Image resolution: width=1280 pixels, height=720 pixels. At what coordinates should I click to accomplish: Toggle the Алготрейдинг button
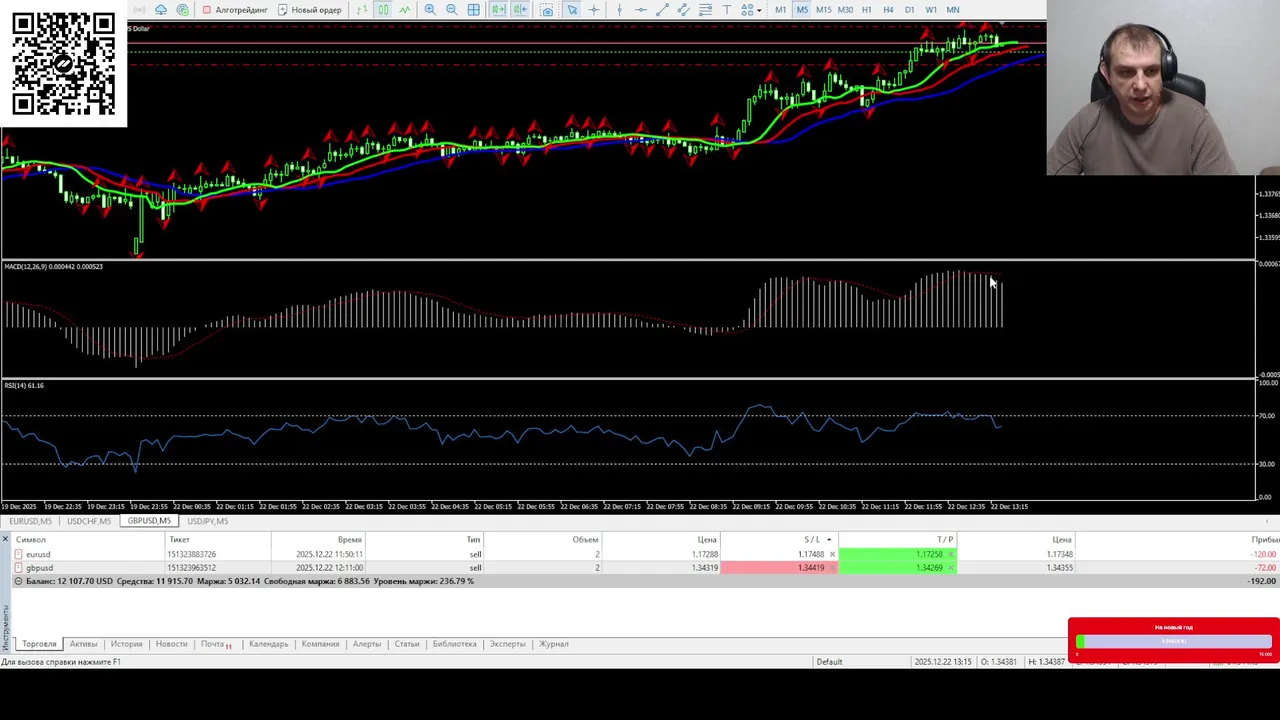tap(235, 9)
